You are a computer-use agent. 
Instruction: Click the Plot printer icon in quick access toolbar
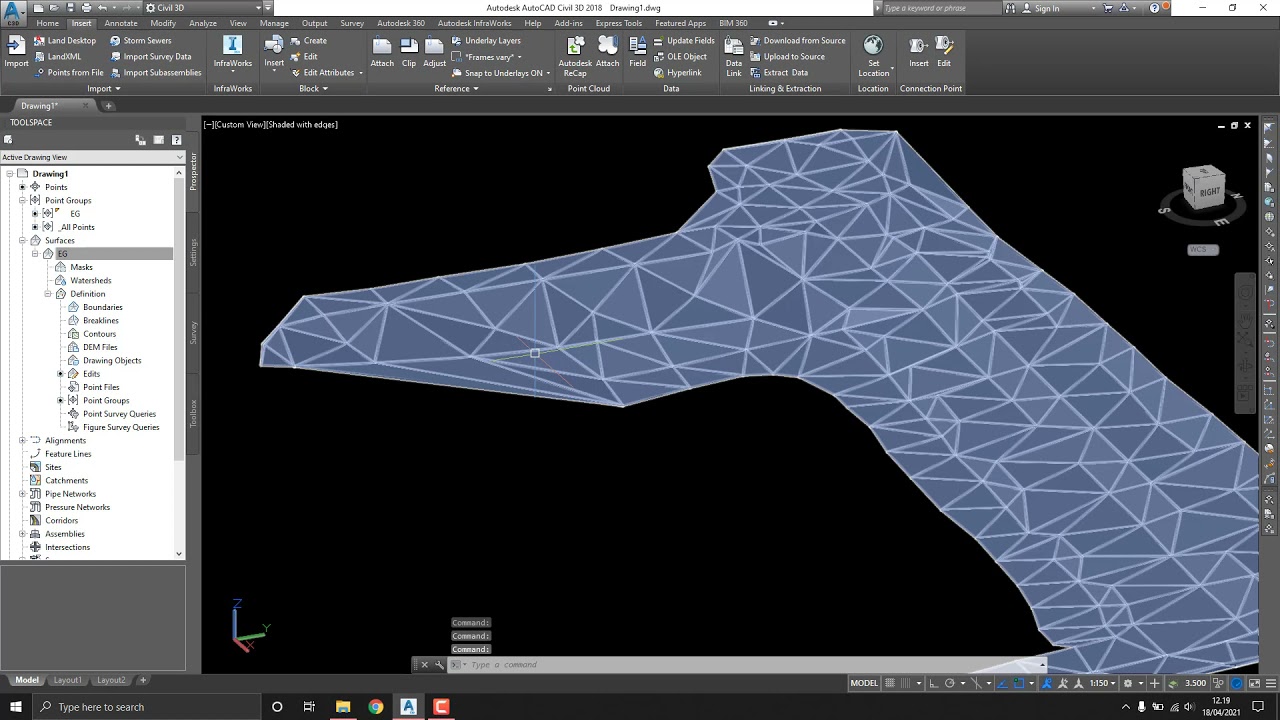(x=86, y=8)
